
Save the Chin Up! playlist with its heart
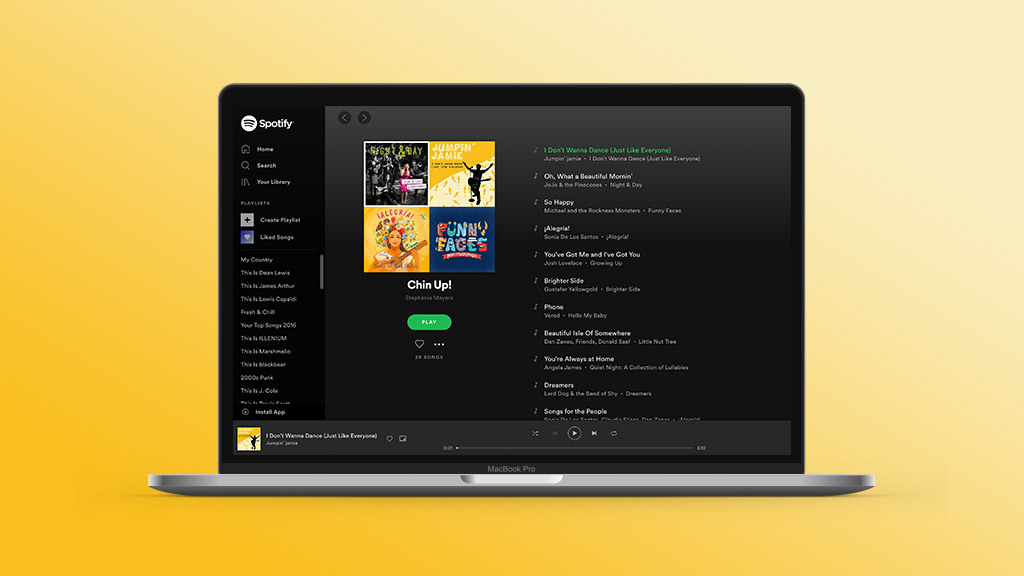[x=419, y=344]
